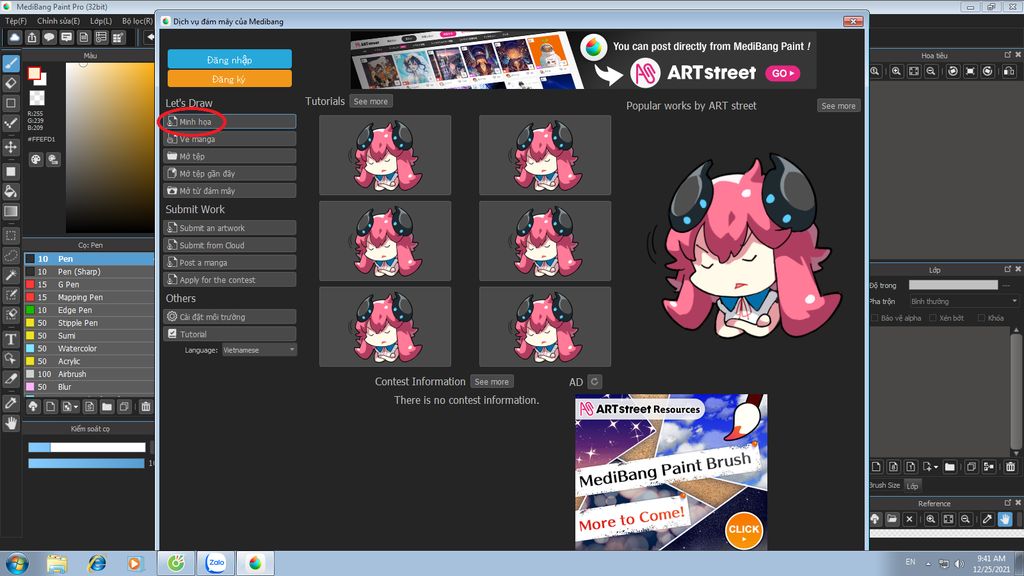
Task: Click See more next to Tutorials
Action: tap(370, 101)
